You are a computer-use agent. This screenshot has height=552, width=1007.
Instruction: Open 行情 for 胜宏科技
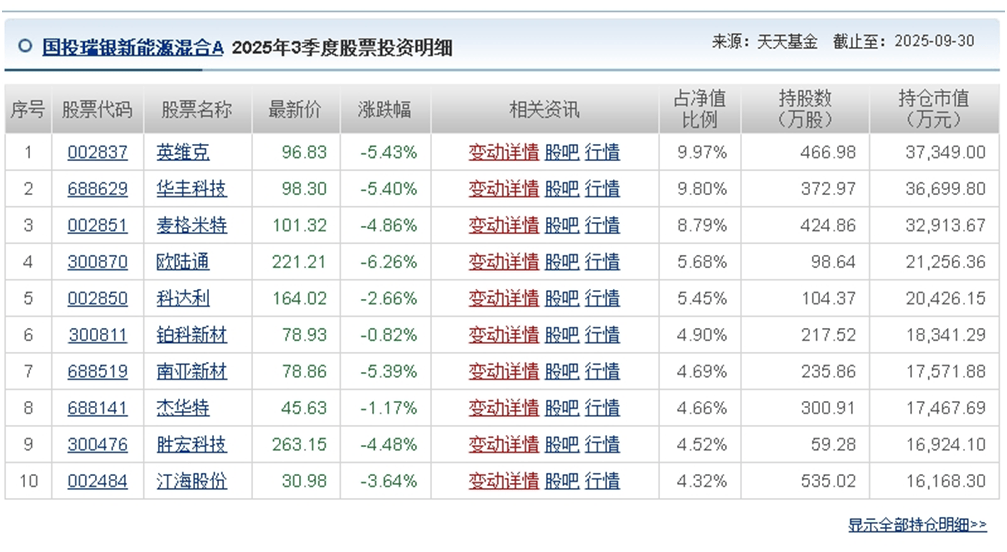[602, 444]
